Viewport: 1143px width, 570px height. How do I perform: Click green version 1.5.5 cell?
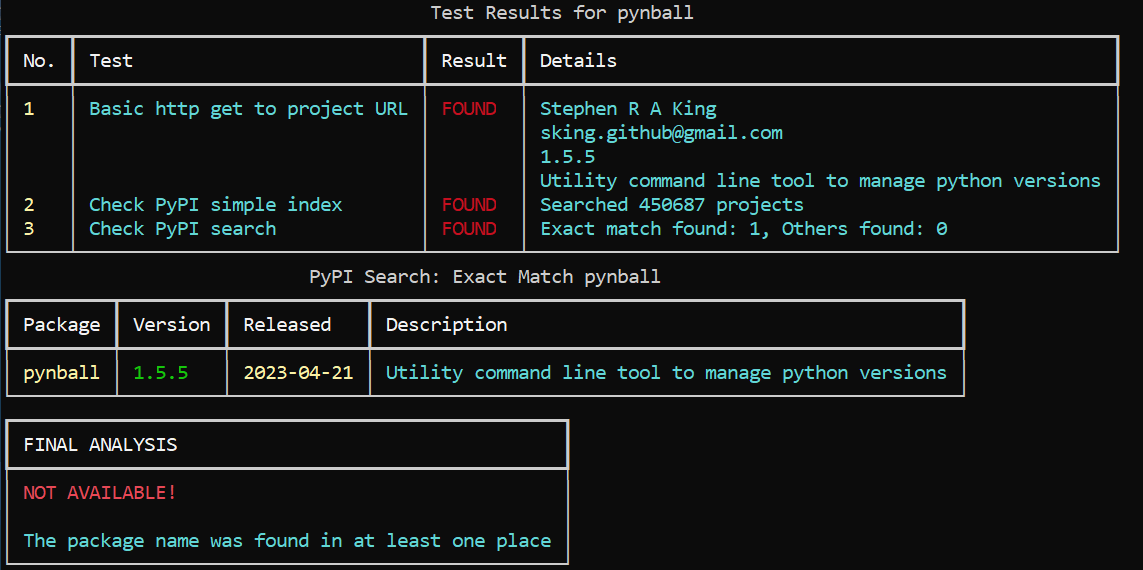coord(160,373)
